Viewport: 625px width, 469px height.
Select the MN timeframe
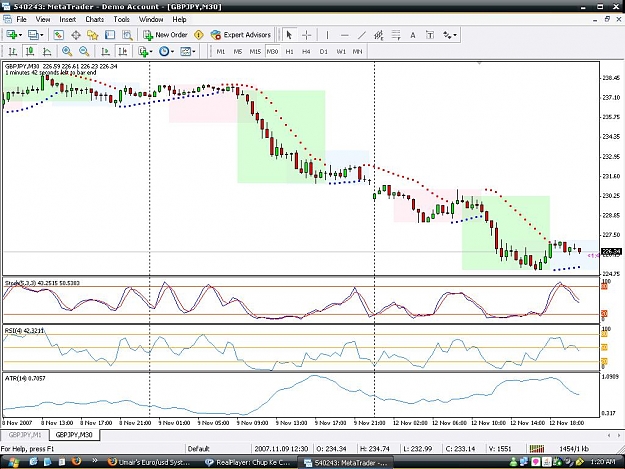[x=358, y=51]
